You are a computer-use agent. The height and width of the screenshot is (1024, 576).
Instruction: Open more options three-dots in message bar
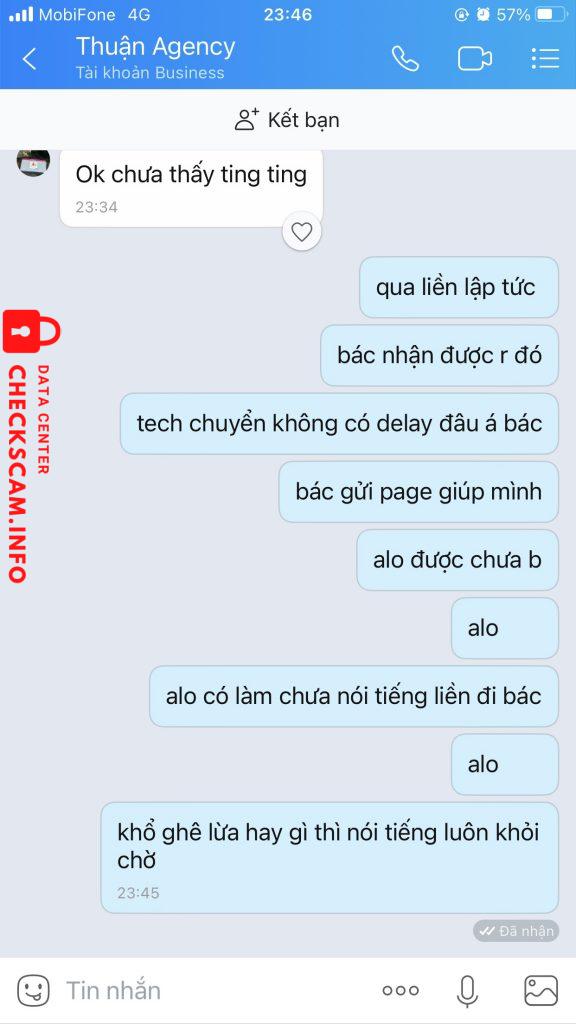click(x=400, y=991)
